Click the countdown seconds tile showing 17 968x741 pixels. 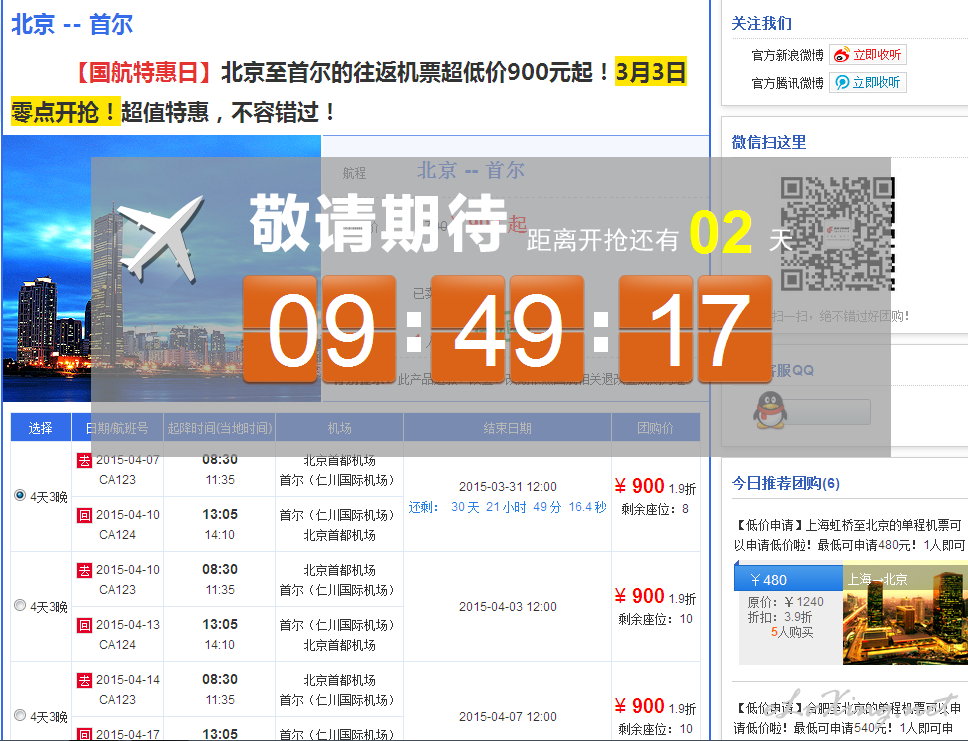(695, 329)
